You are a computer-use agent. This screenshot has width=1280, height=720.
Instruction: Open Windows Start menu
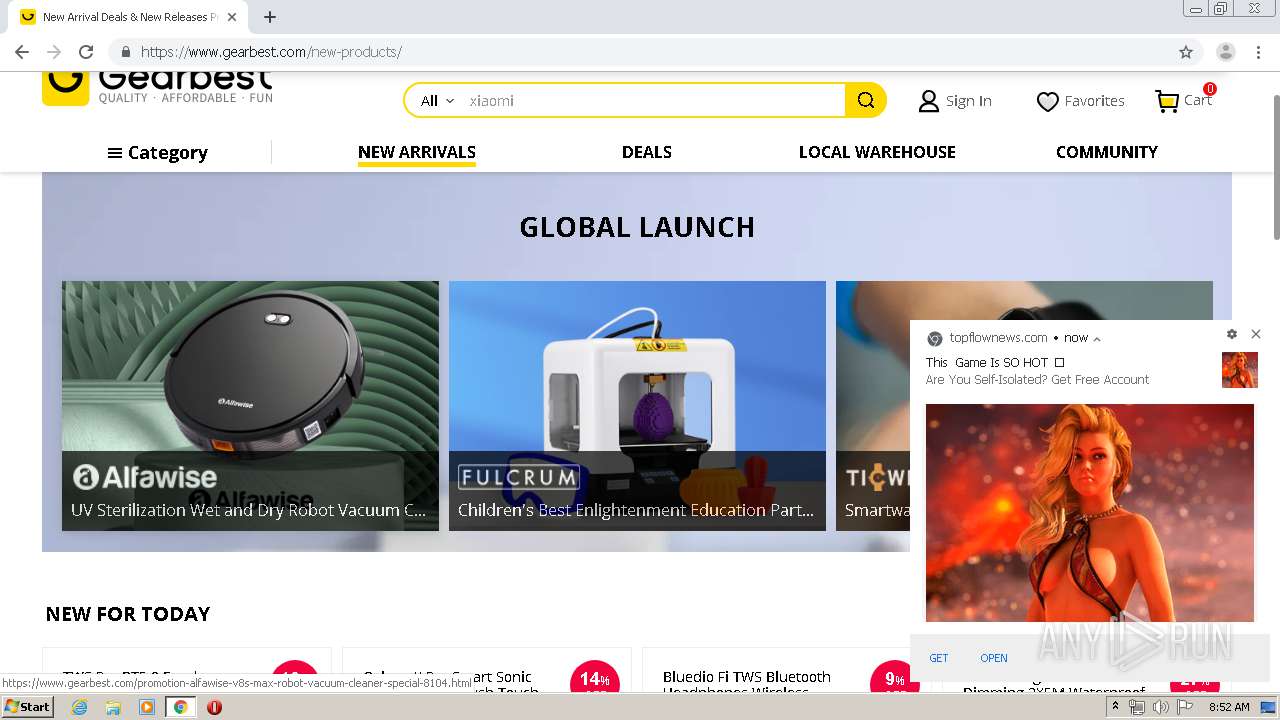[28, 707]
